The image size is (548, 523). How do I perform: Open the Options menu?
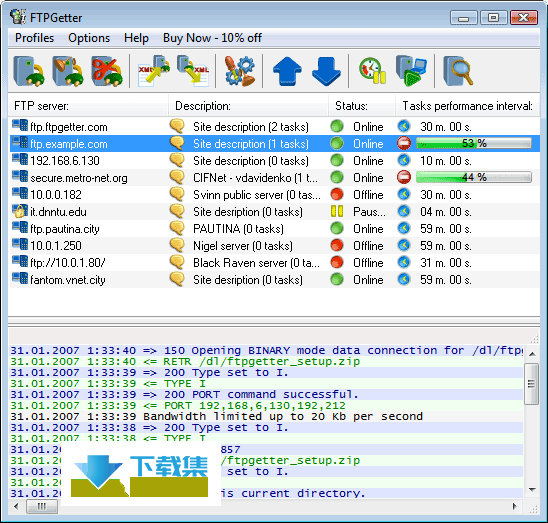pos(89,38)
